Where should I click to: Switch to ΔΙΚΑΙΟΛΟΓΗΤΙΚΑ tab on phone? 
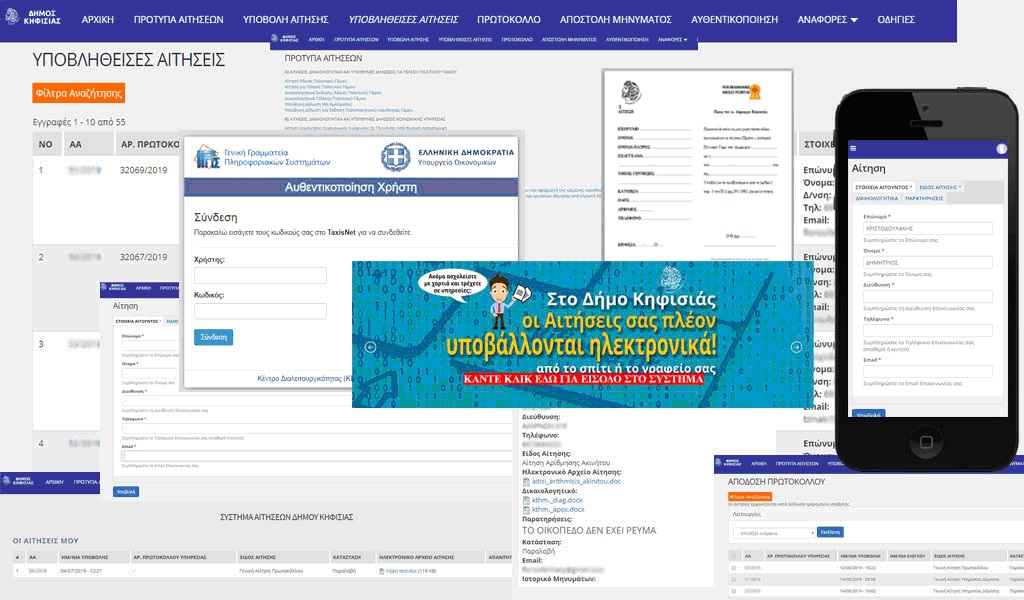click(876, 198)
